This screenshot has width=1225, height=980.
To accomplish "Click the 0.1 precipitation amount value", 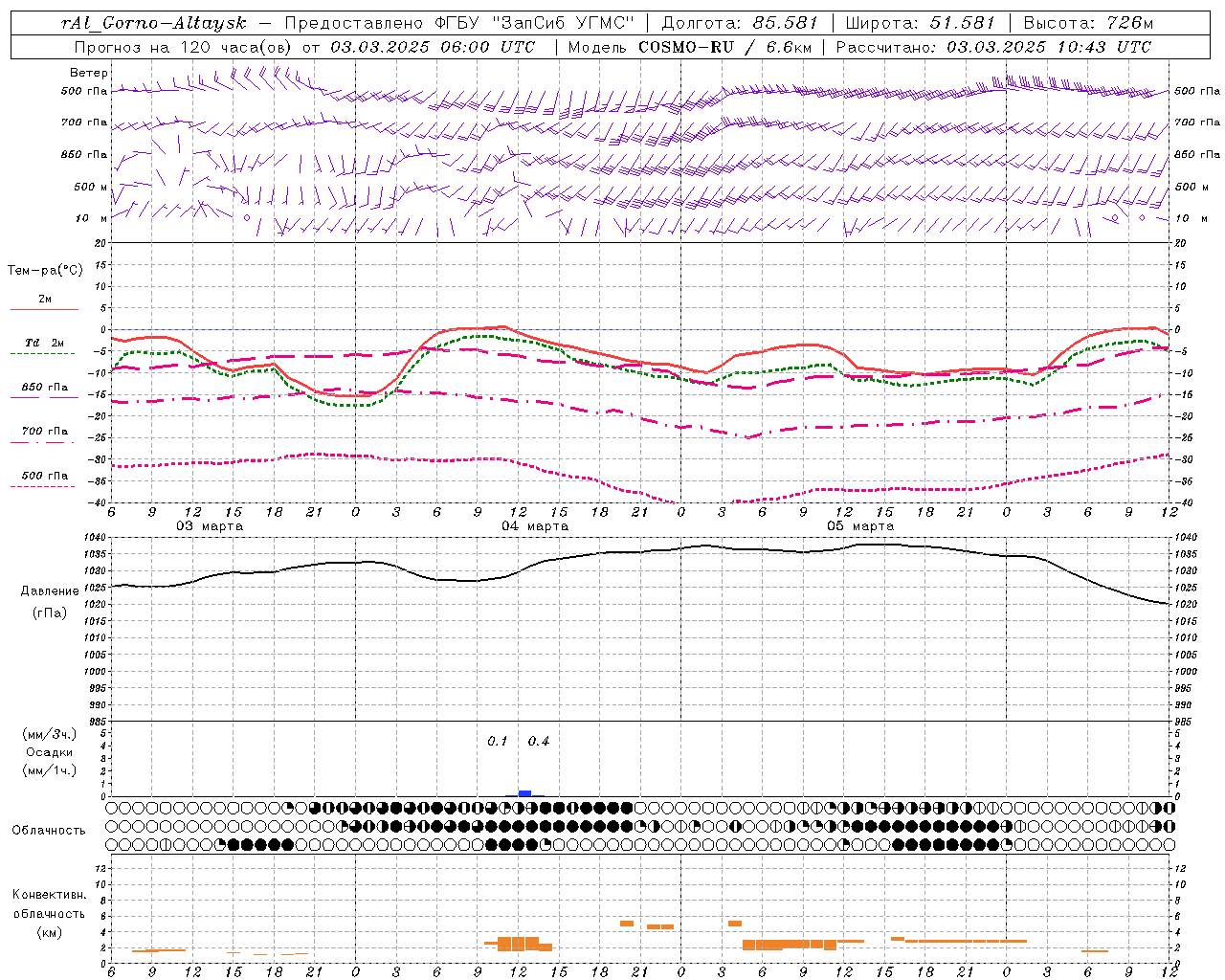I will pyautogui.click(x=498, y=742).
